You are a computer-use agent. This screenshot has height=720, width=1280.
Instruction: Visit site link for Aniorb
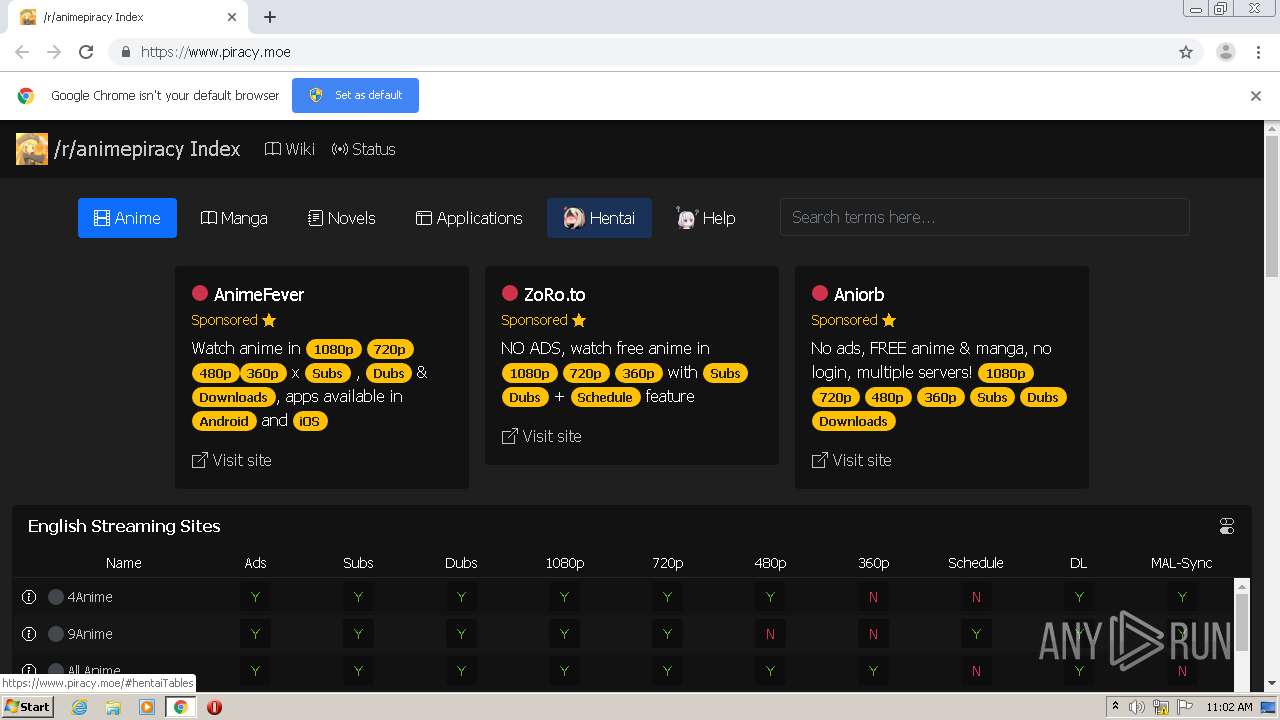pos(851,460)
